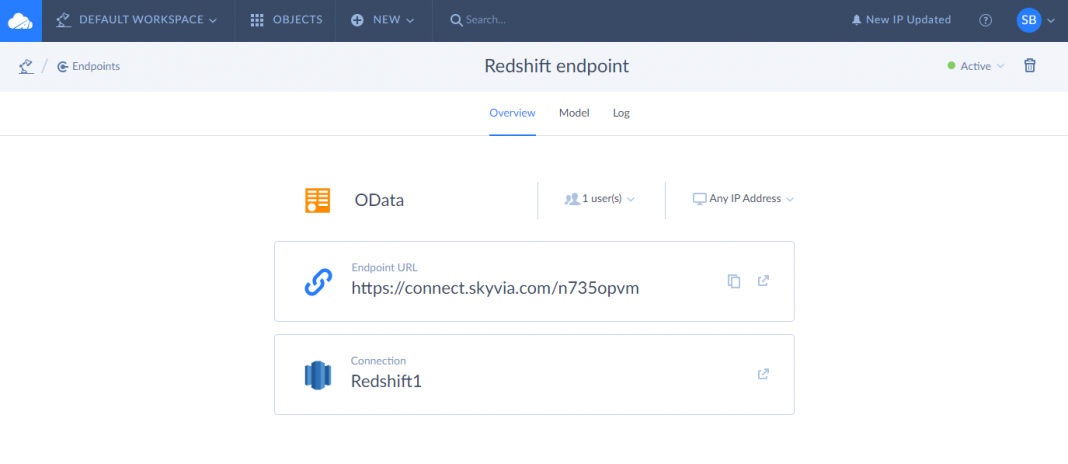Open endpoint URL in new tab icon
1068x464 pixels.
click(763, 281)
